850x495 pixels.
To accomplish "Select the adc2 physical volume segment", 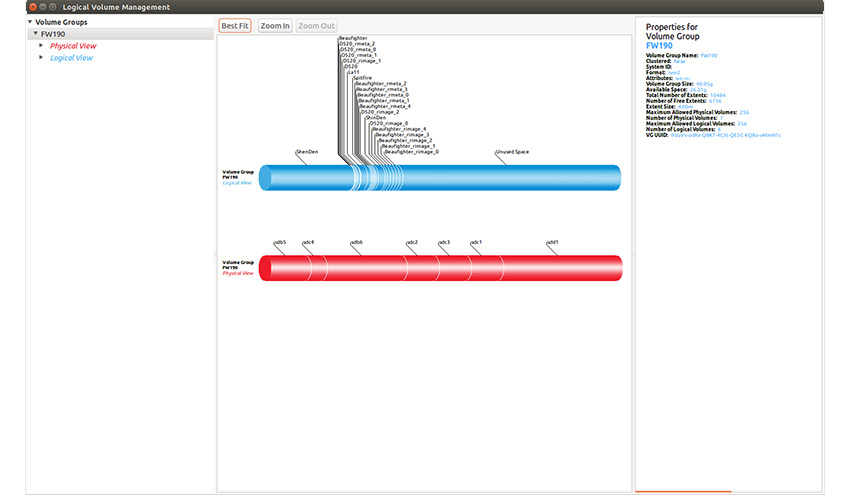I will 422,268.
